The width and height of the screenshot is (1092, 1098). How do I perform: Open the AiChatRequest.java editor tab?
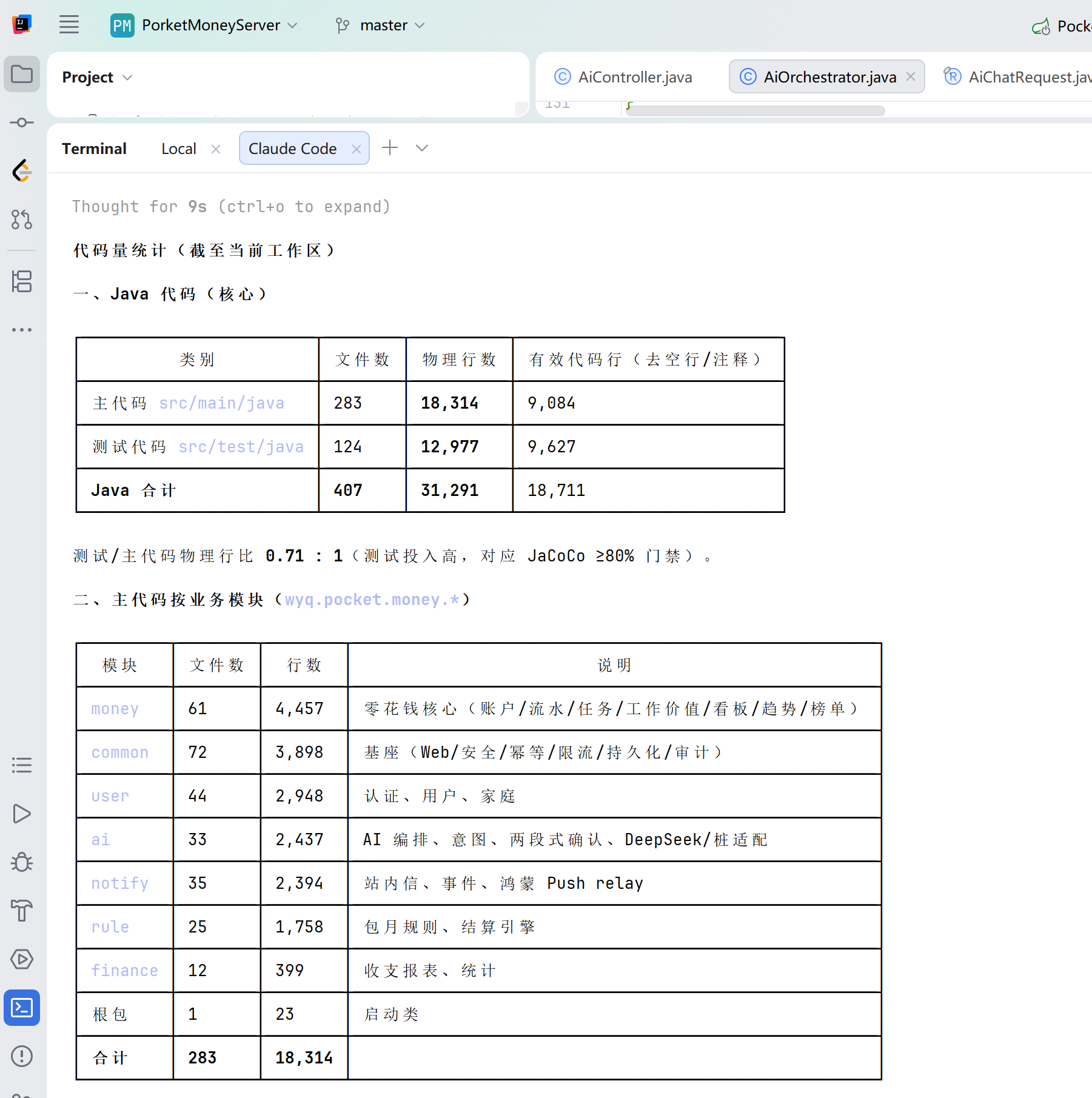tap(1019, 77)
